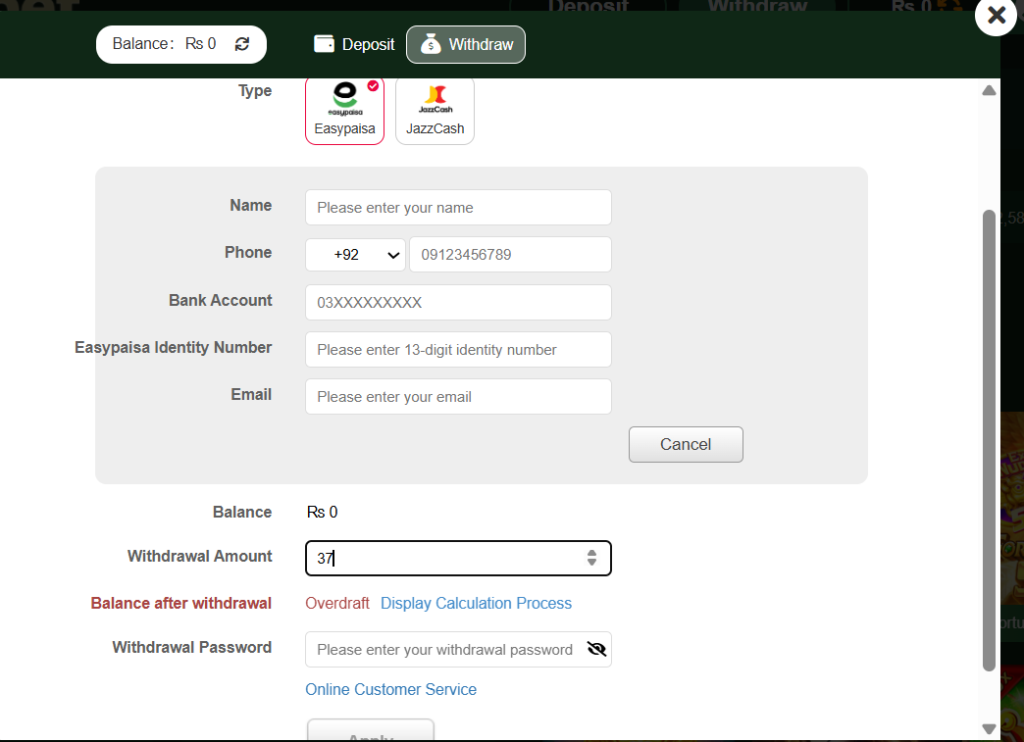Open Online Customer Service link
Screen dimensions: 1024x742
point(391,690)
